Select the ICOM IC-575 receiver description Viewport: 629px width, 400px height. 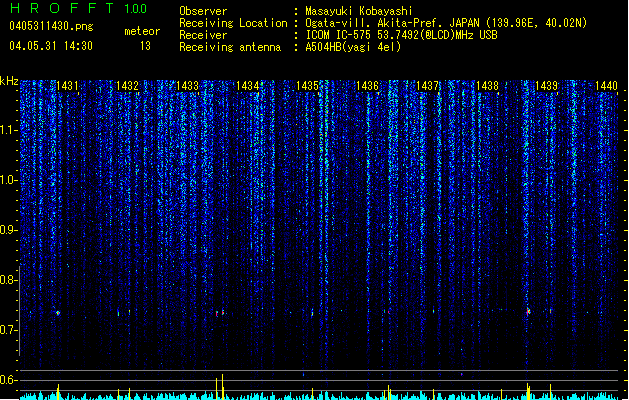pos(402,35)
